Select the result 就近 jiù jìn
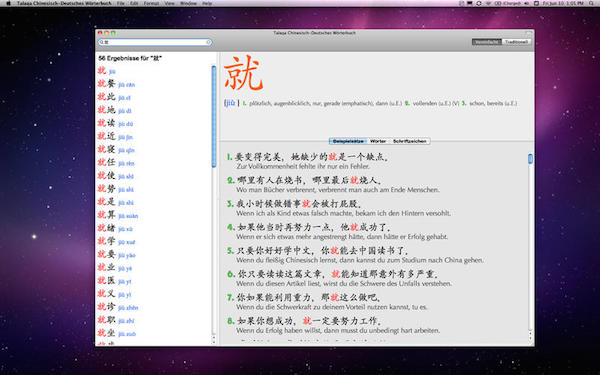Screen dimensions: 600x375 pyautogui.click(x=115, y=136)
